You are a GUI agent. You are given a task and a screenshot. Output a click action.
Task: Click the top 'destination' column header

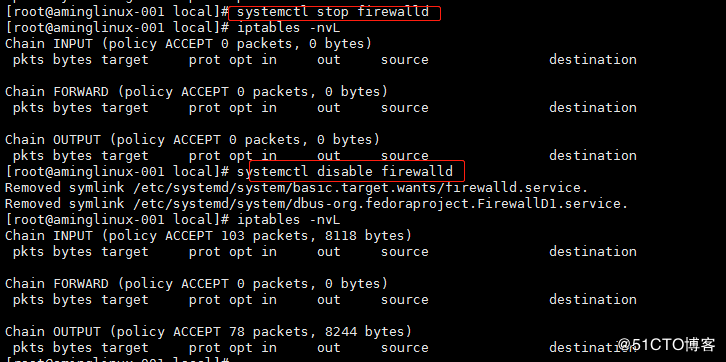coord(593,60)
